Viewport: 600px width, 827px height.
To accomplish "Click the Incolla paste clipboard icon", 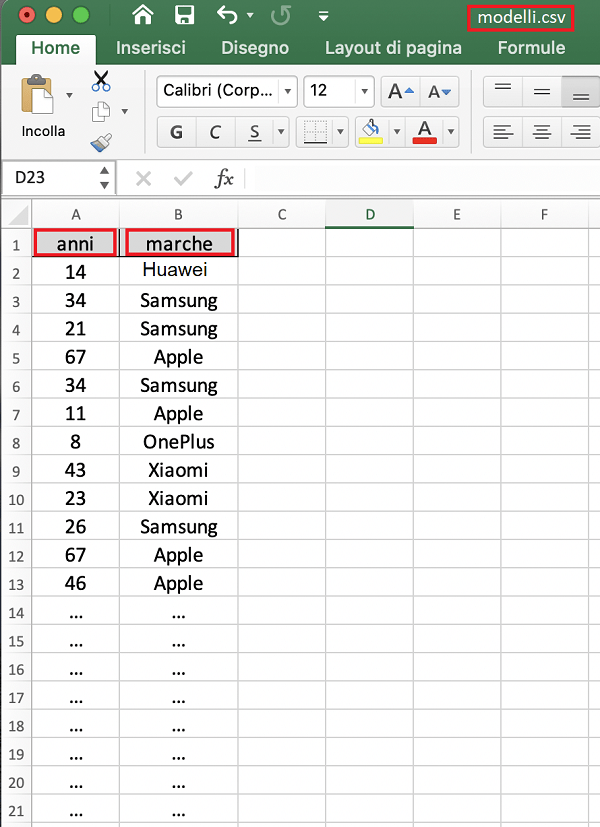I will (x=37, y=95).
